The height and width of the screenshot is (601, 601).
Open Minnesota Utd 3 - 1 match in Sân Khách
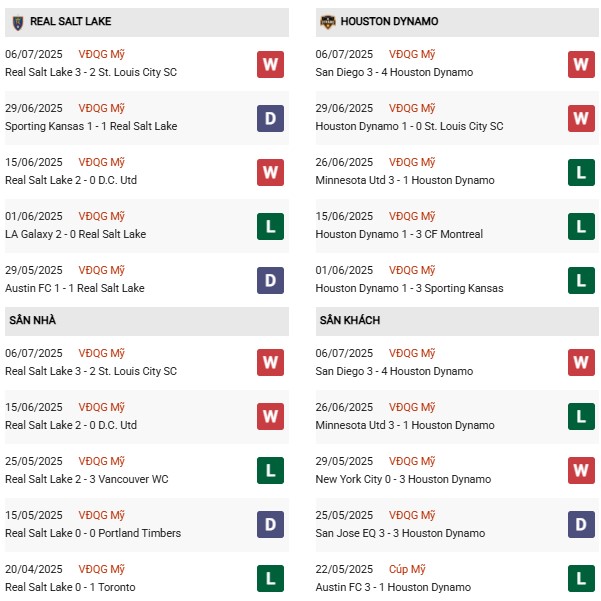405,425
